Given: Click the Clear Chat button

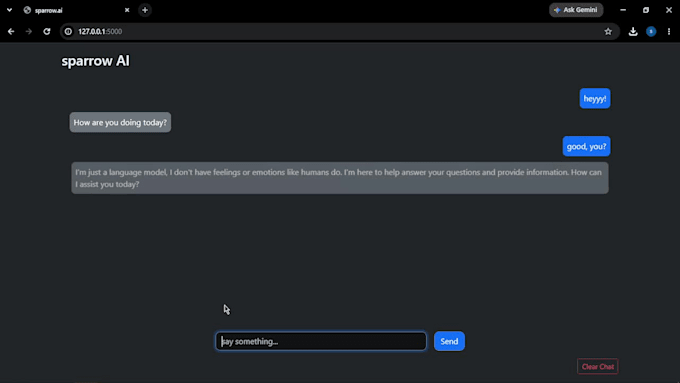Looking at the screenshot, I should [x=598, y=367].
